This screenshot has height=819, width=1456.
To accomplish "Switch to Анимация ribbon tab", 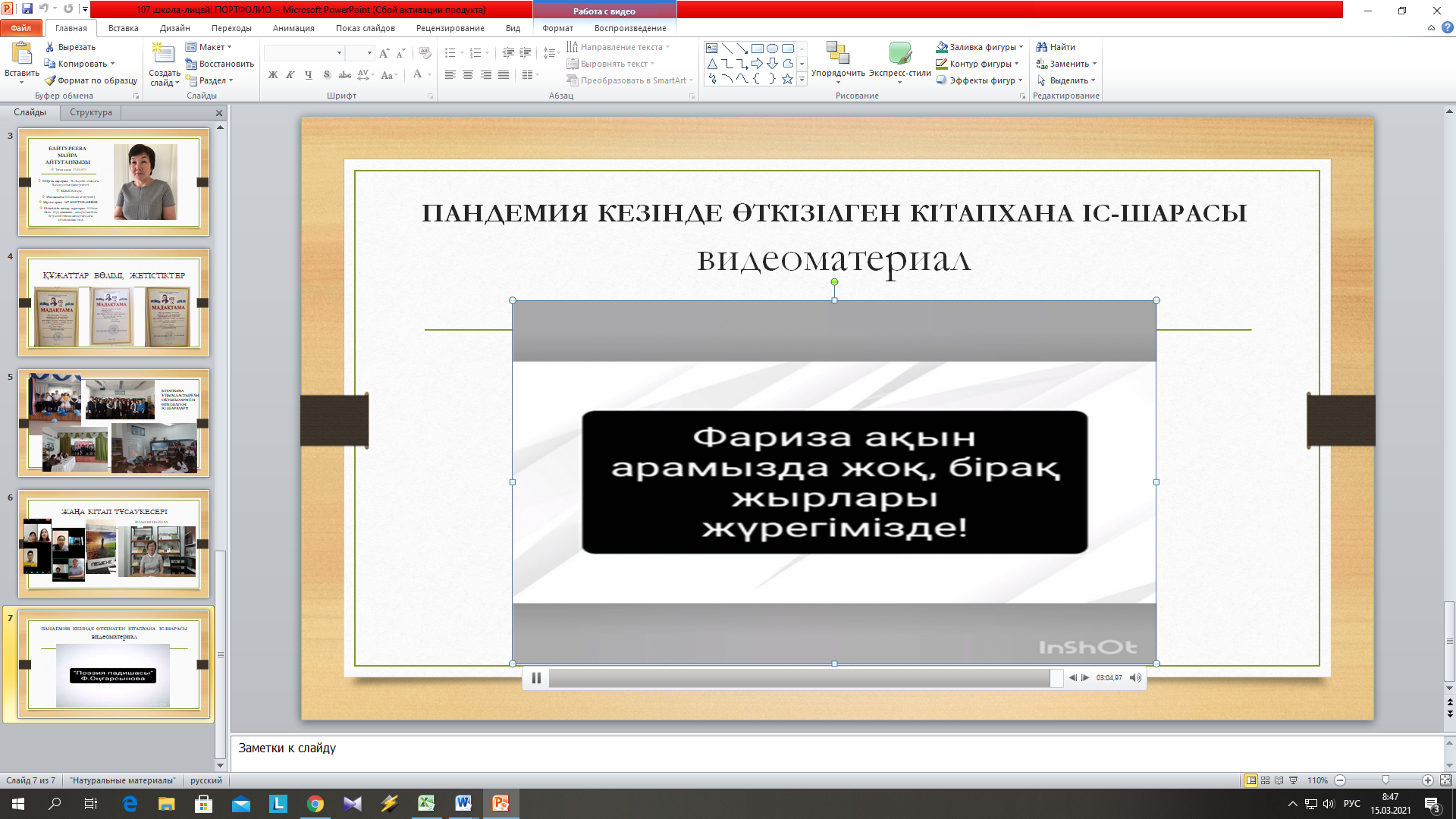I will [293, 28].
